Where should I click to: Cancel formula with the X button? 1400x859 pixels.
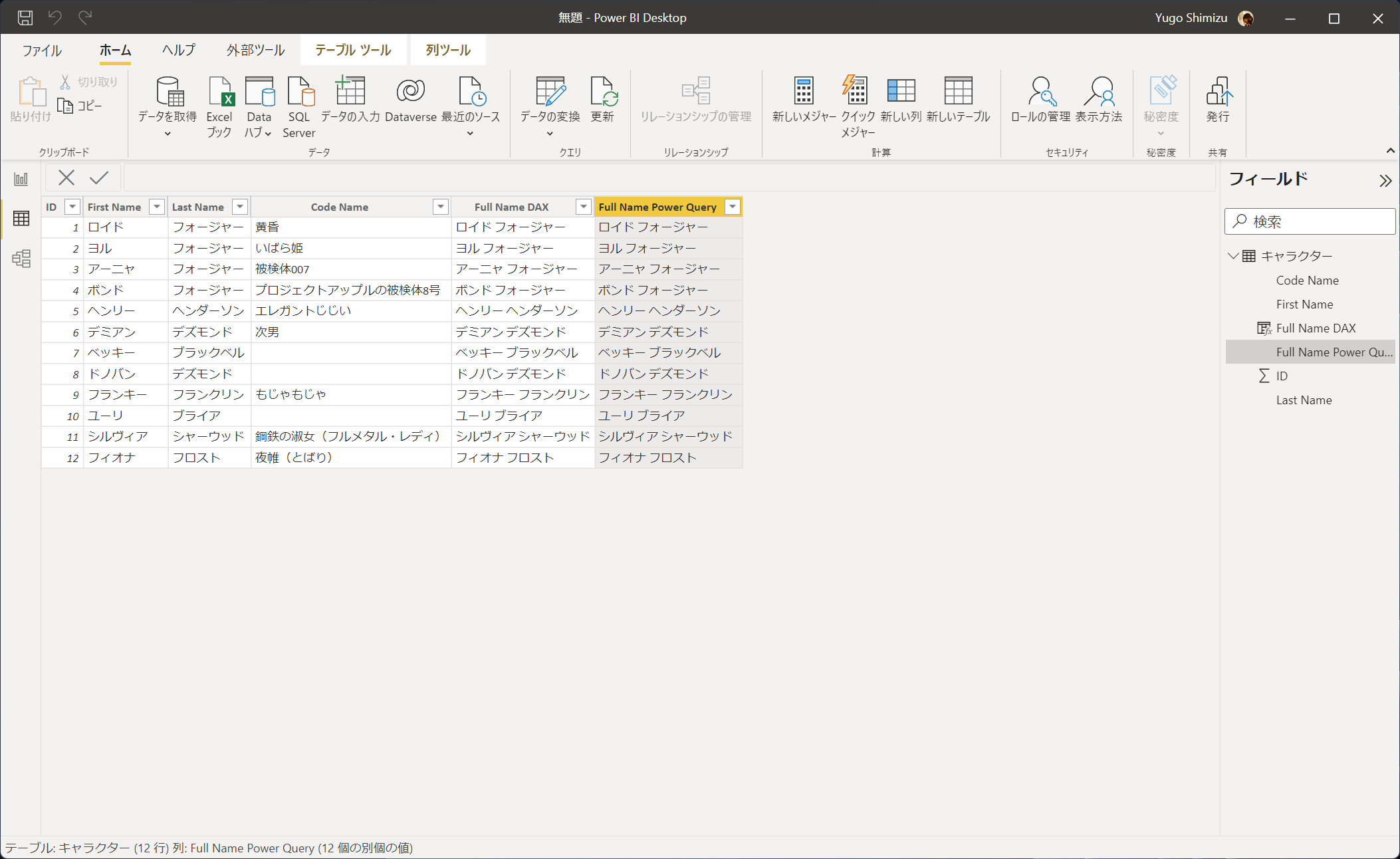click(66, 178)
